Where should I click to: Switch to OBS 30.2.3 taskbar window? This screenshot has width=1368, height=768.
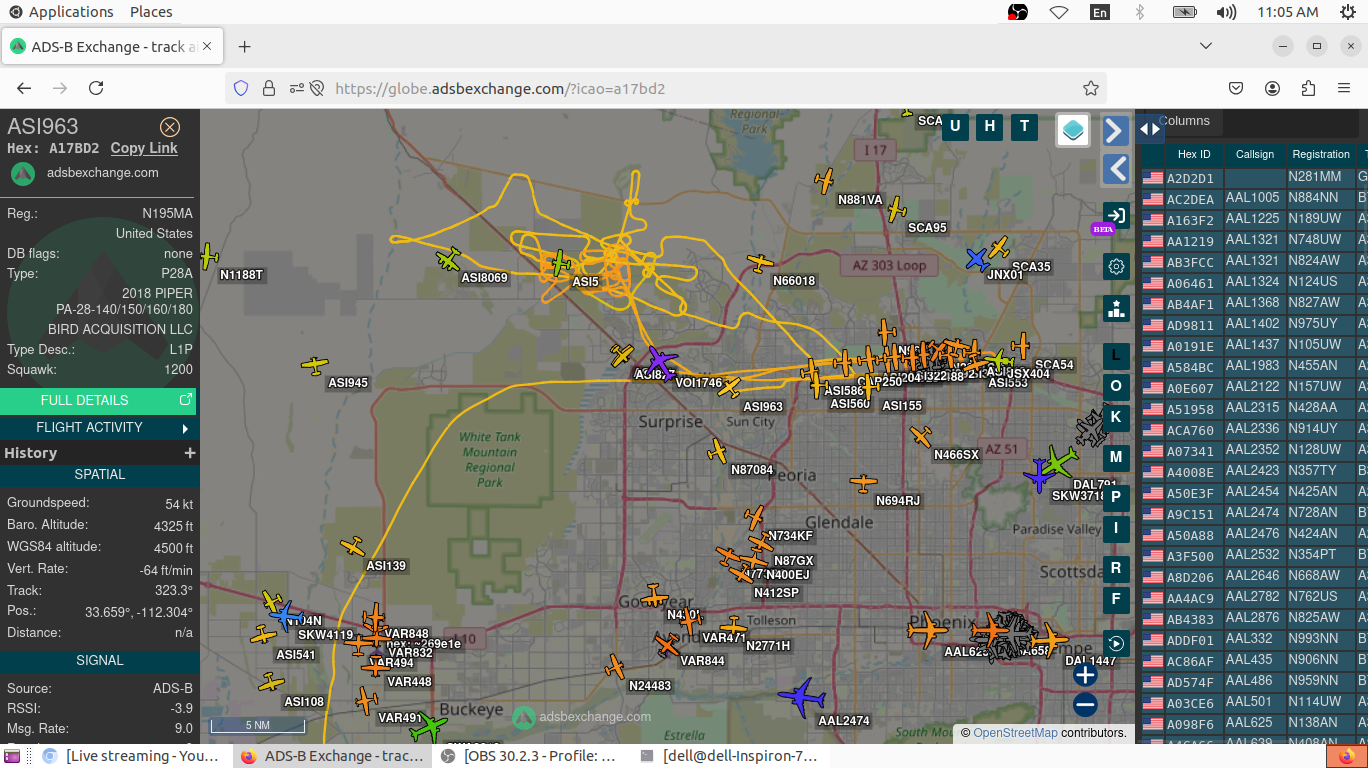tap(528, 756)
